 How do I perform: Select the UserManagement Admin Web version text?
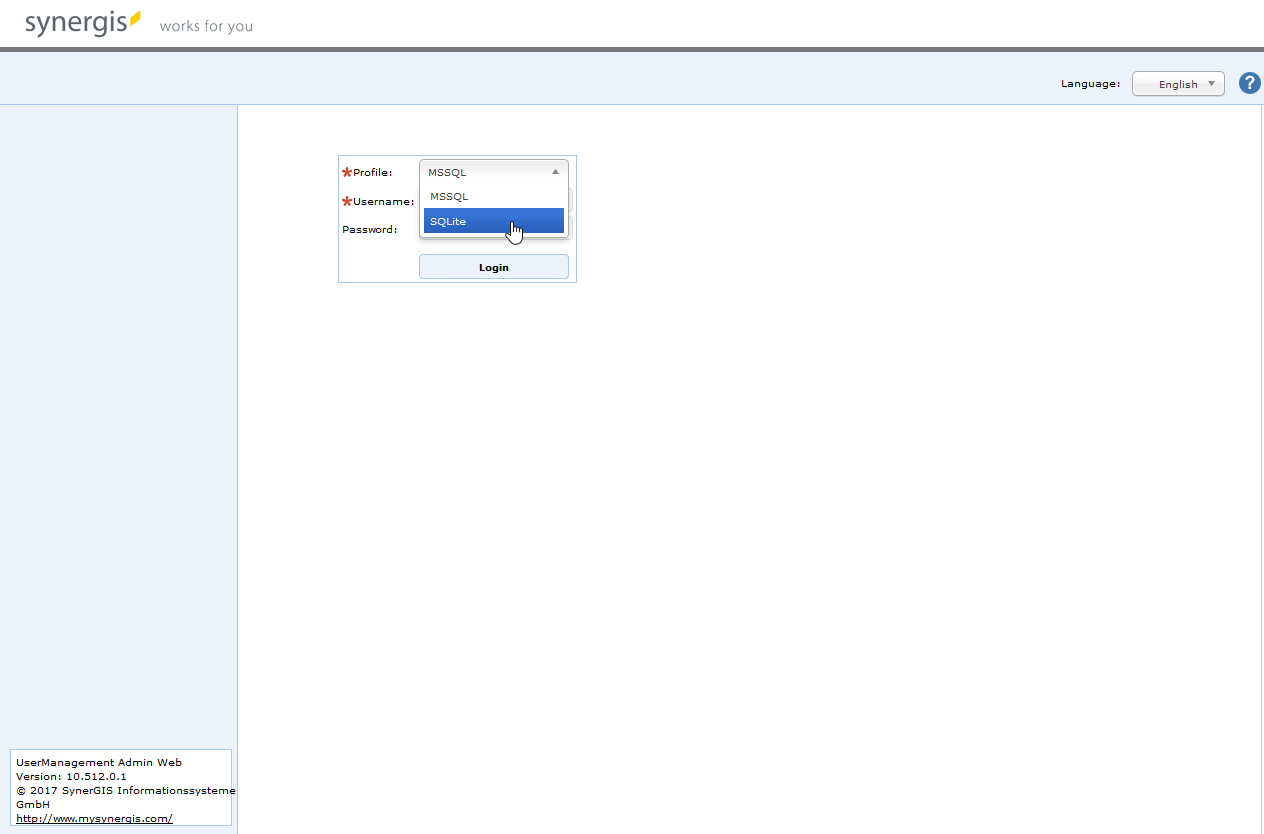click(97, 762)
